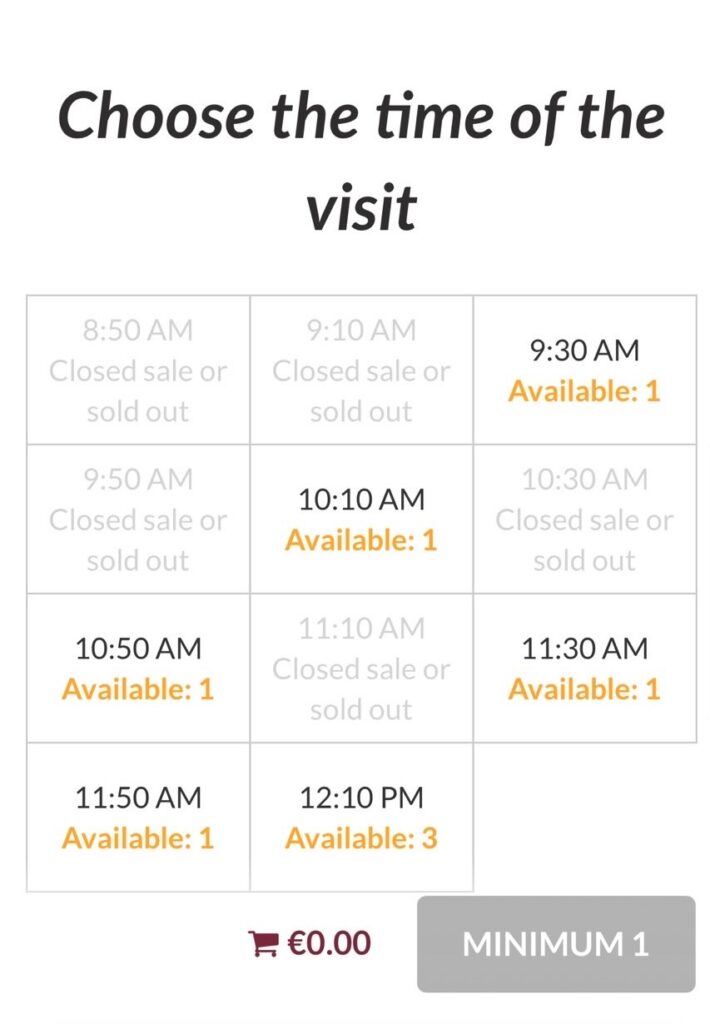
Task: Click the €0.00 cart total
Action: [329, 943]
